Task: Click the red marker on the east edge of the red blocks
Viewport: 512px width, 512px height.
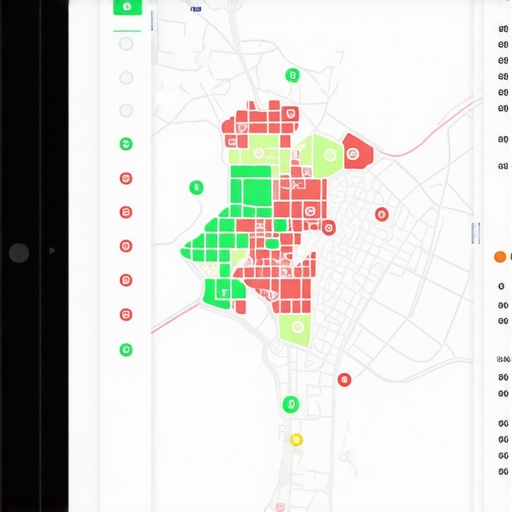Action: coord(329,228)
